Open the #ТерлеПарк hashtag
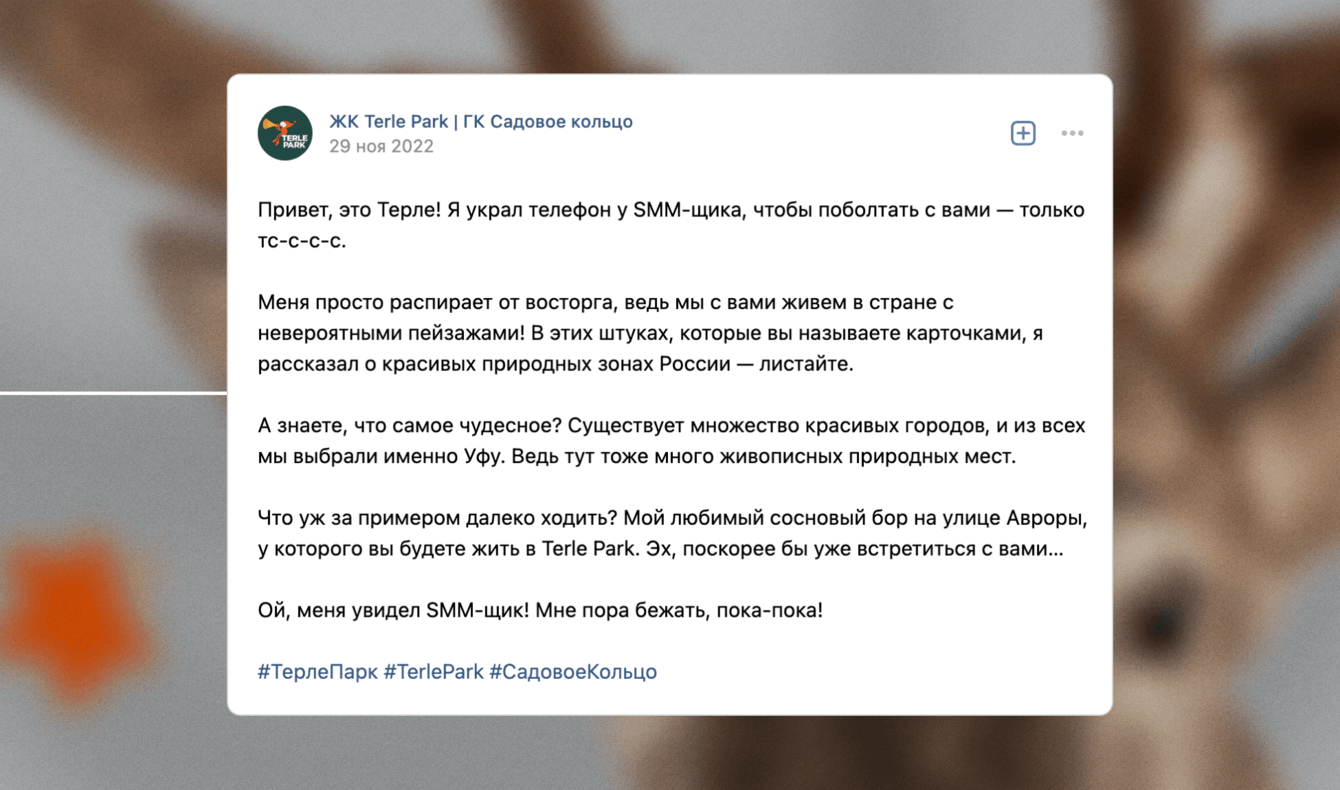The width and height of the screenshot is (1340, 790). pyautogui.click(x=317, y=671)
